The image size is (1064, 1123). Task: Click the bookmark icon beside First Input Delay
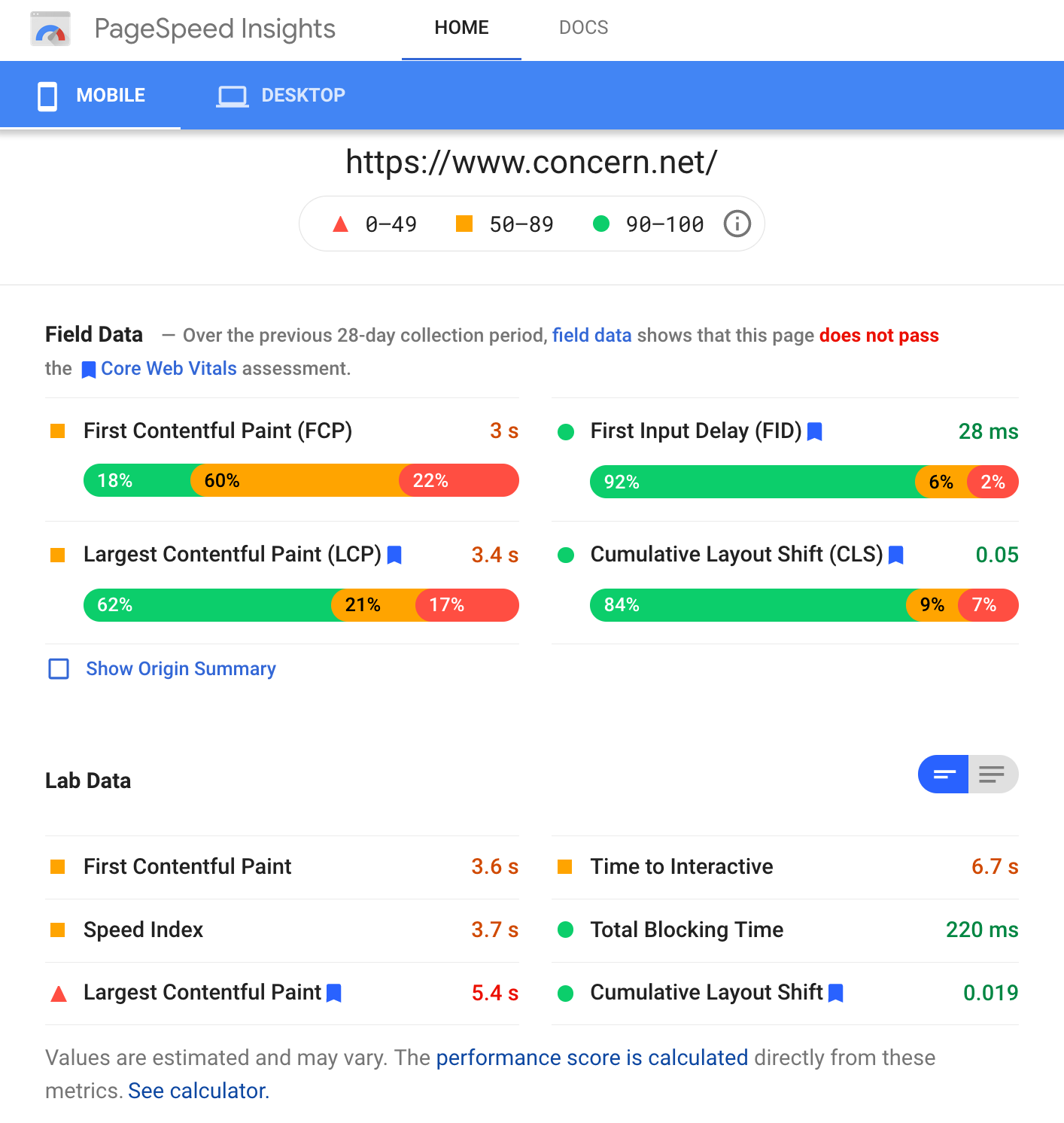pyautogui.click(x=814, y=431)
